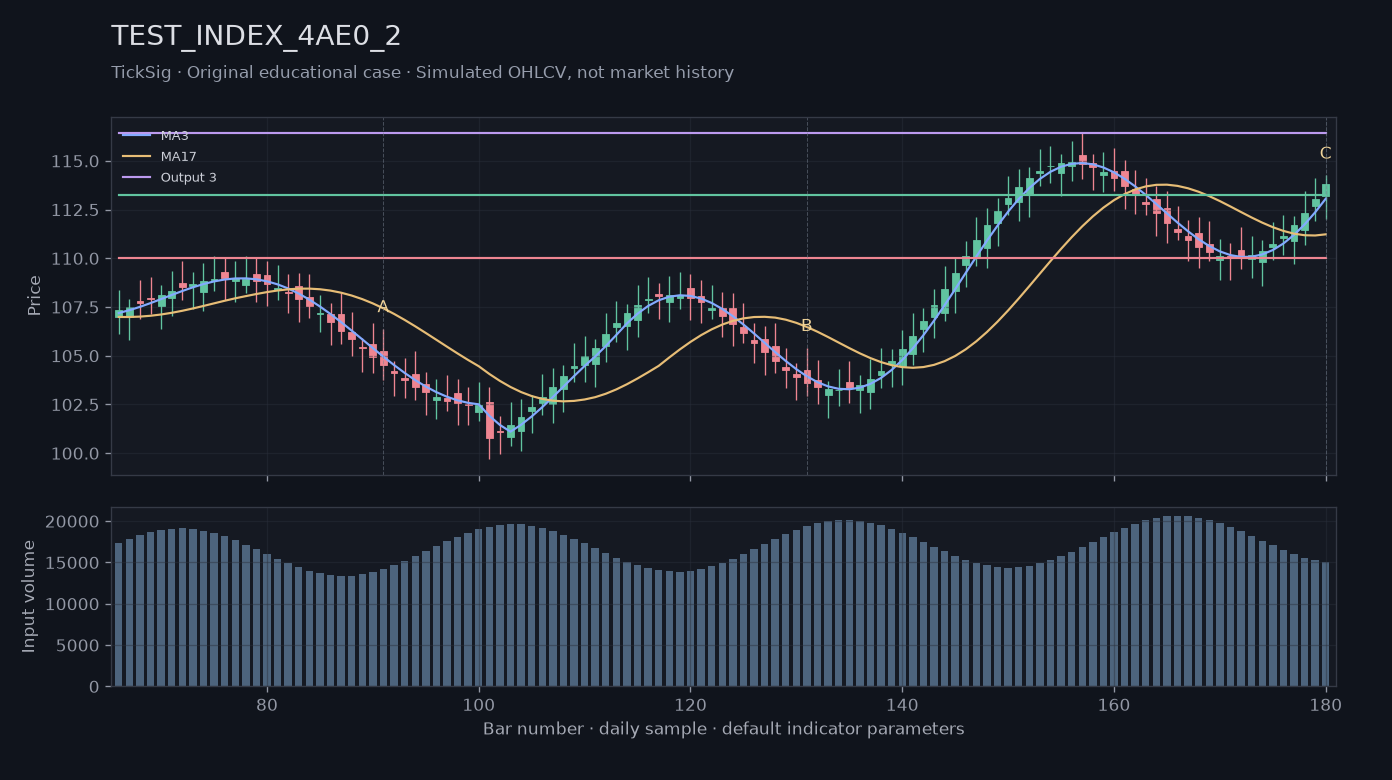Click marker label A on the chart
This screenshot has height=780, width=1392.
pyautogui.click(x=383, y=306)
